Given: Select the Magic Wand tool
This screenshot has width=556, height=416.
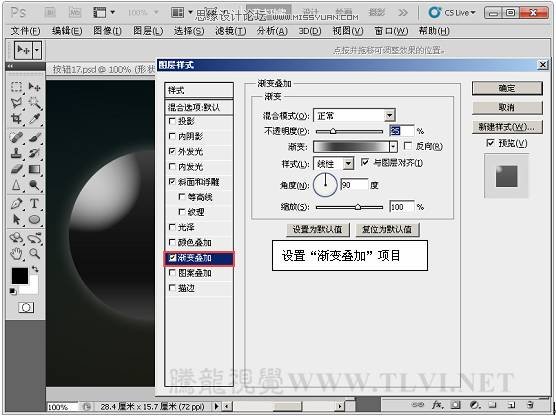Looking at the screenshot, I should click(x=34, y=103).
